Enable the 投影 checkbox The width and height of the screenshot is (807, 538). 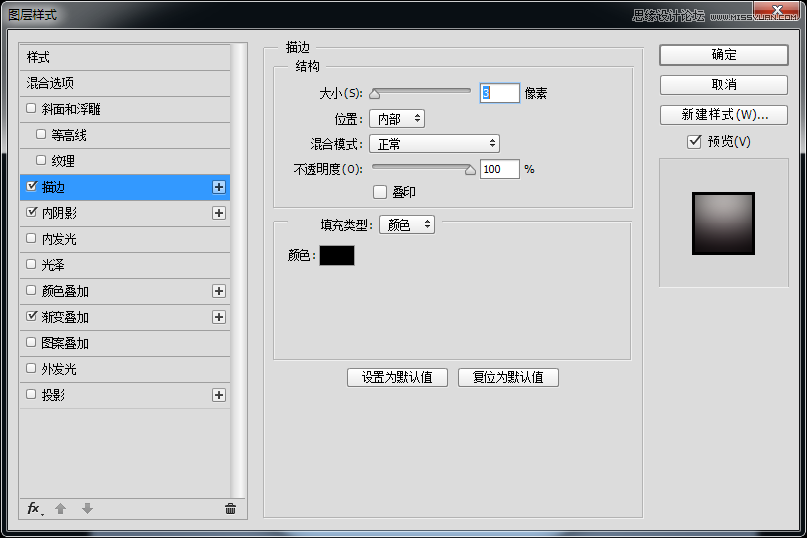(x=31, y=394)
